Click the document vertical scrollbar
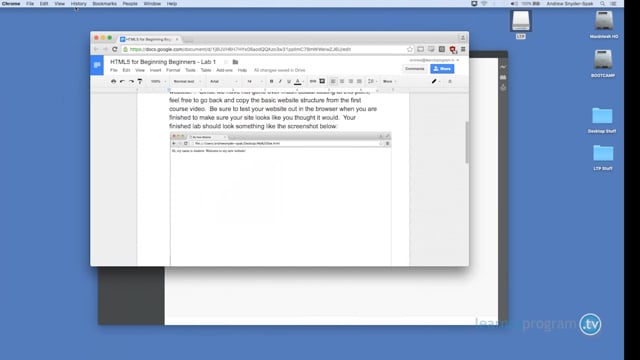The image size is (640, 360). tap(467, 142)
